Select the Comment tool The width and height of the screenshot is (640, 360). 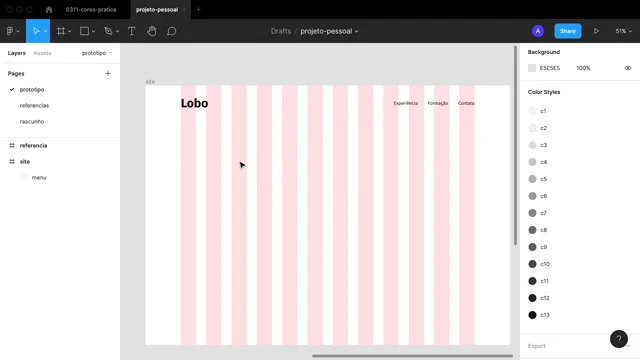(x=172, y=31)
